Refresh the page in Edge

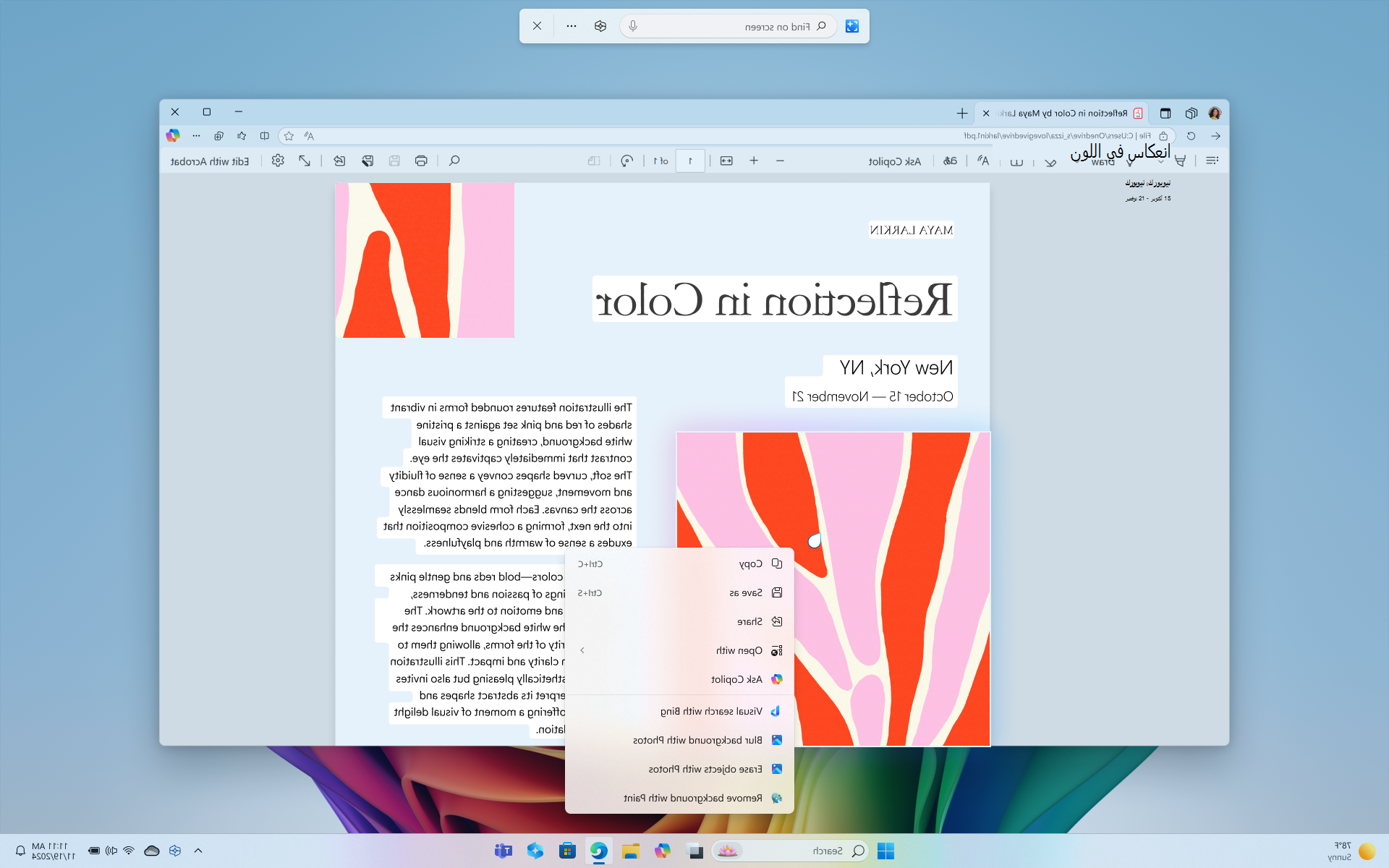click(1192, 136)
